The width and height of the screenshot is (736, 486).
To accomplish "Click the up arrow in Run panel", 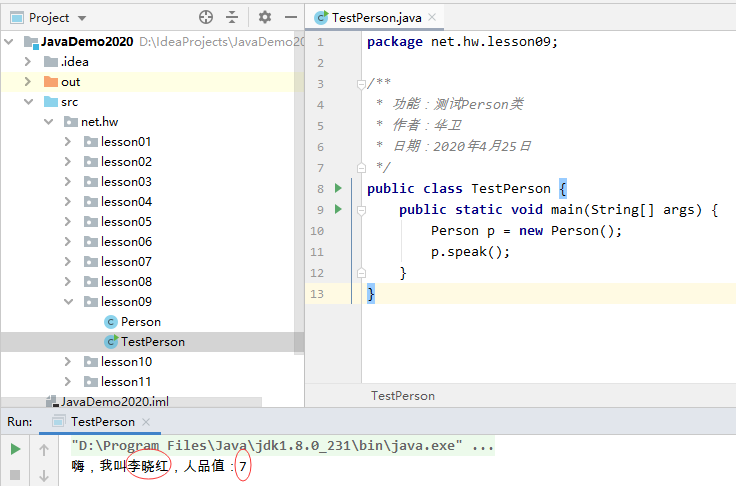I will click(44, 450).
